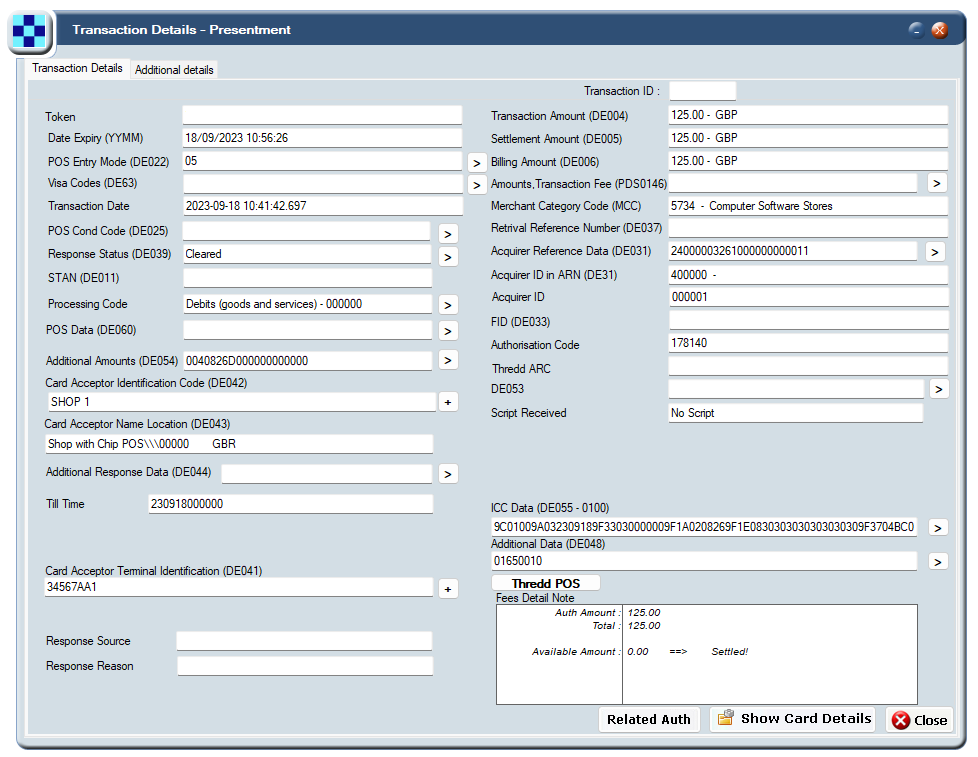
Task: Click the Transaction ID input field
Action: point(702,91)
